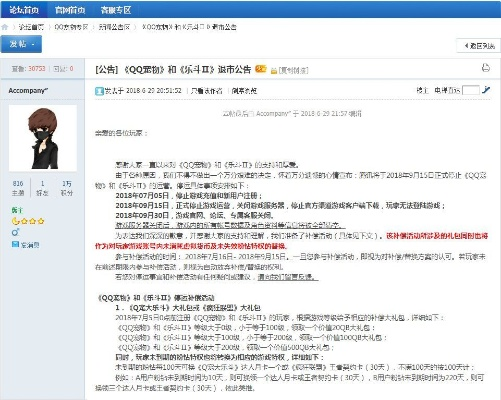
Task: Go to the announcements board breadcrumb link
Action: click(114, 27)
